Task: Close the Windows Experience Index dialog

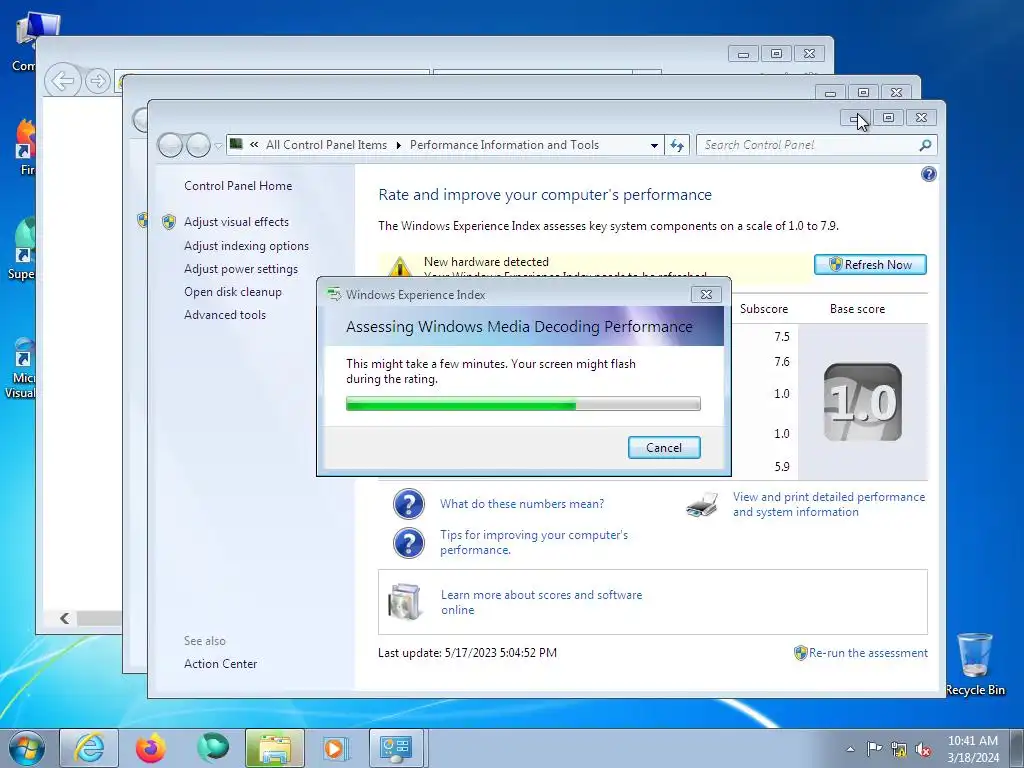Action: [706, 295]
